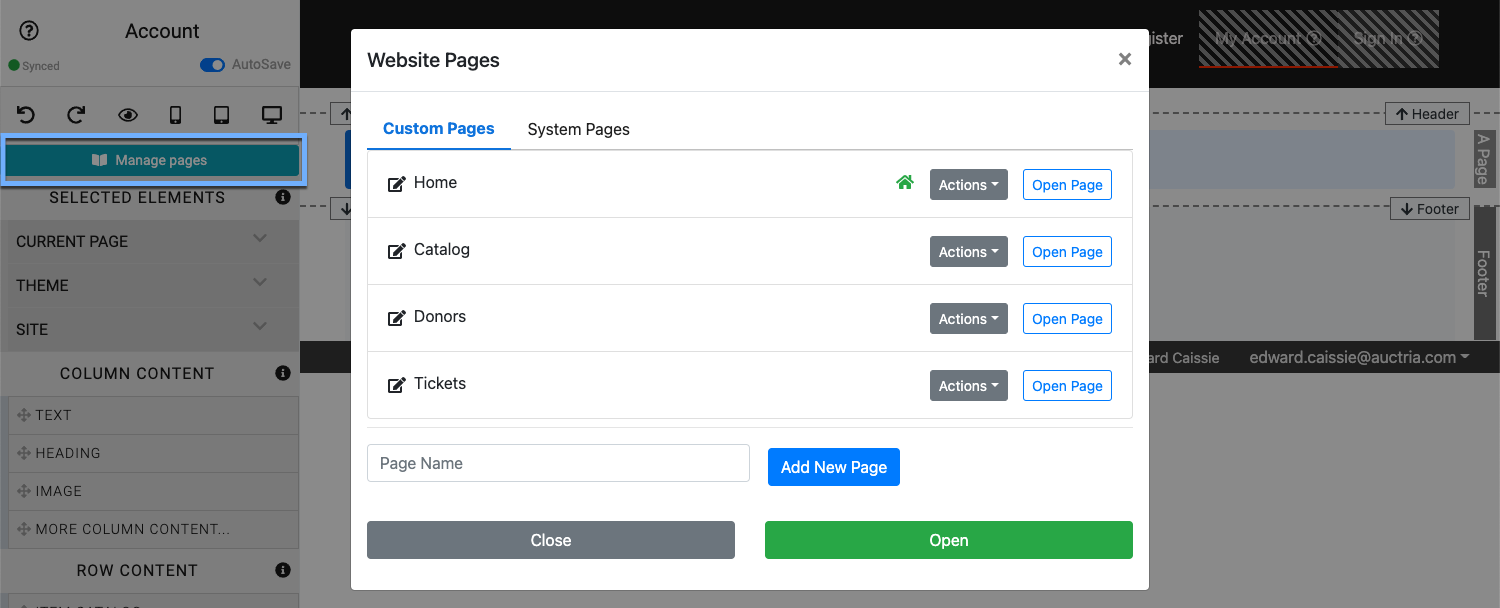
Task: Click the Add New Page button
Action: (x=833, y=467)
